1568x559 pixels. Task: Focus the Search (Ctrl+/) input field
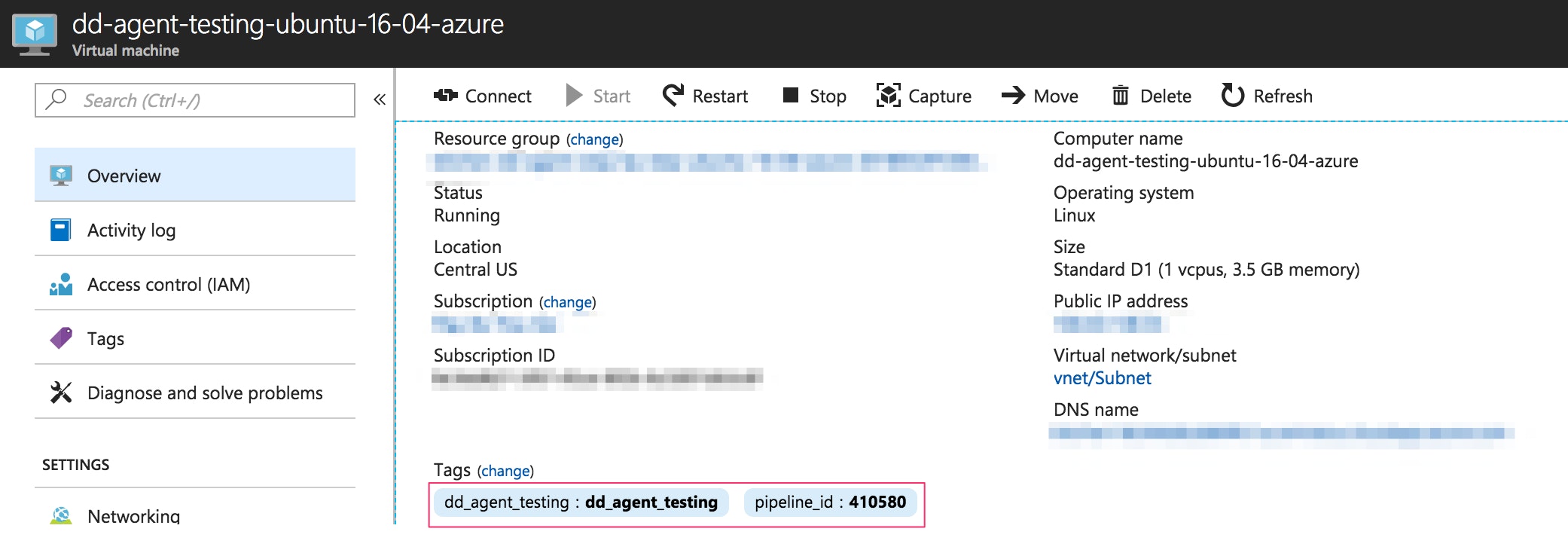(x=203, y=100)
